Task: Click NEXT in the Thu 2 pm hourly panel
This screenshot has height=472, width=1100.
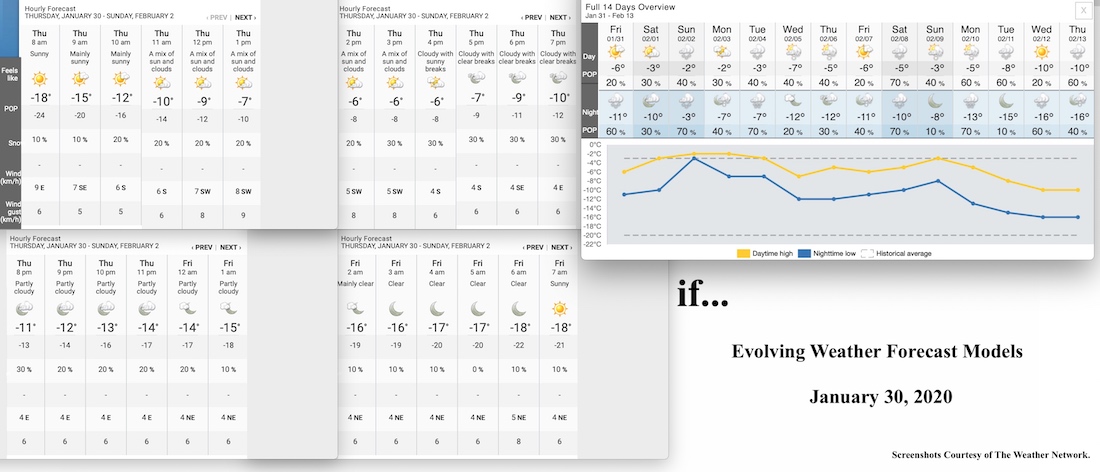Action: point(560,17)
